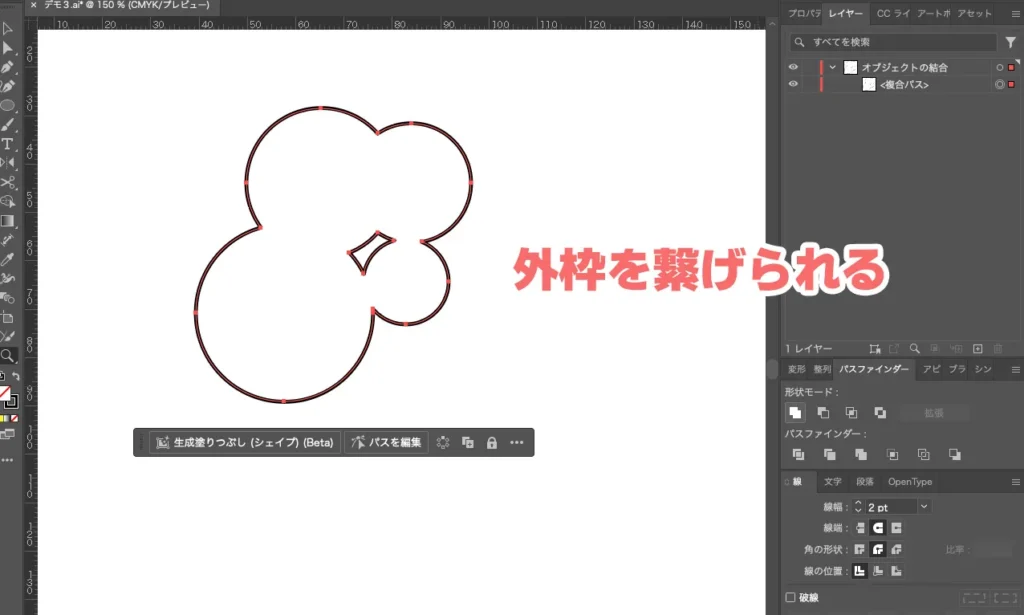Pick the Zoom tool magnifier
The image size is (1024, 615).
tap(7, 355)
